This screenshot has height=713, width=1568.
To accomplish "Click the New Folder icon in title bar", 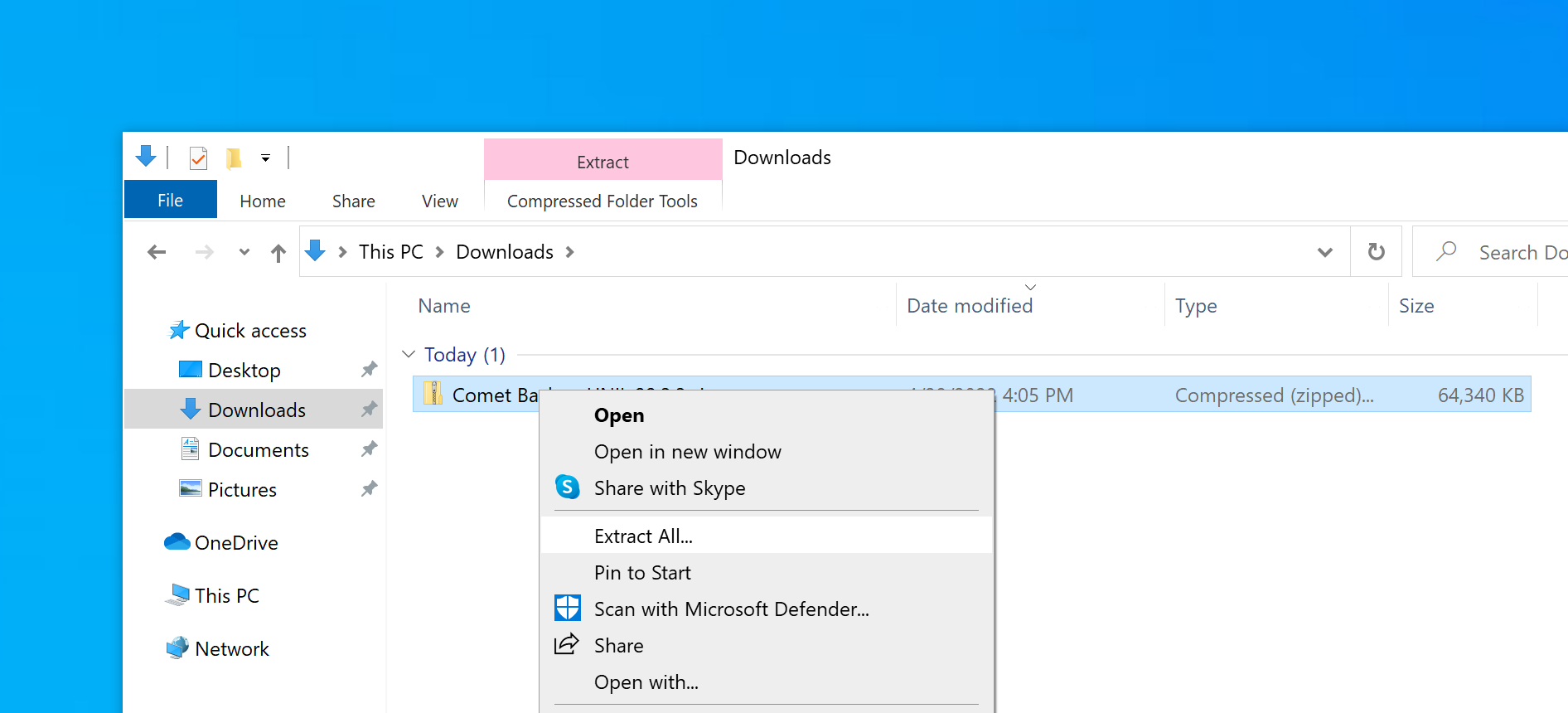I will (234, 158).
